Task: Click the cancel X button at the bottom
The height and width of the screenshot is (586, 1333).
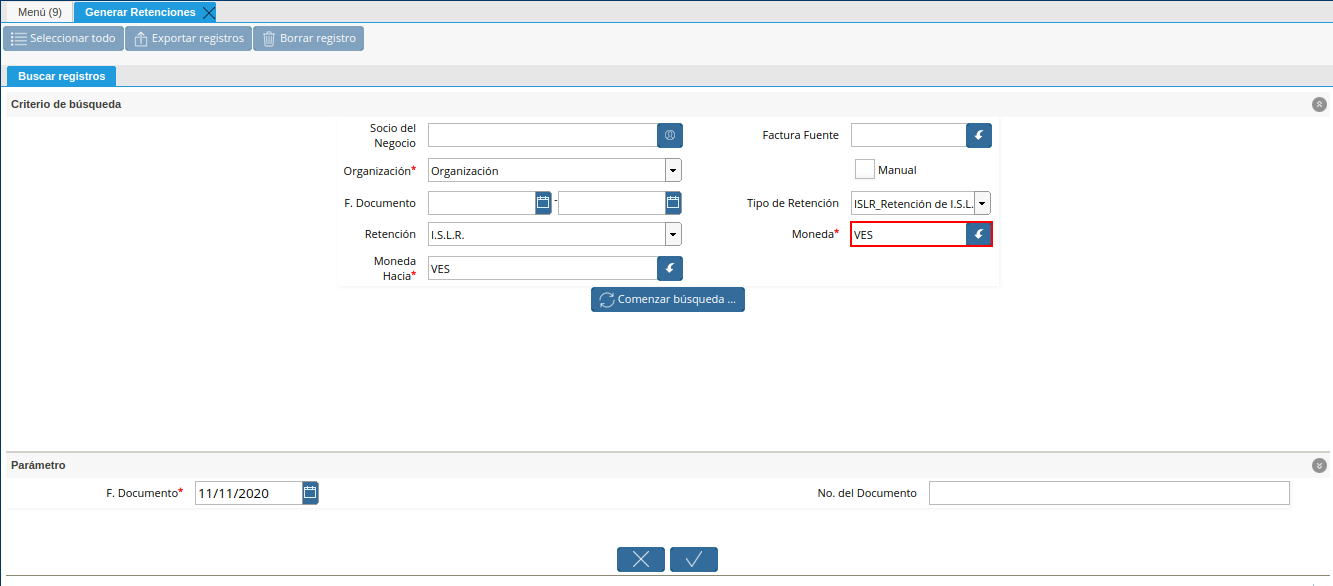Action: [641, 559]
